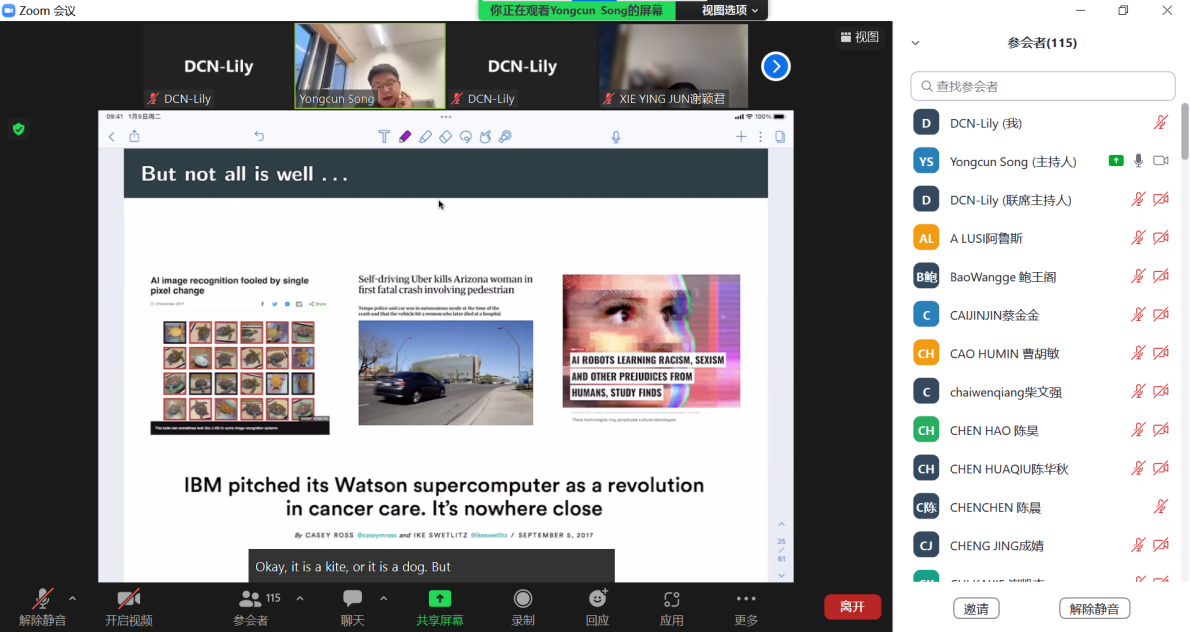1190x632 pixels.
Task: Click the Uber self-driving car photo
Action: click(x=445, y=373)
